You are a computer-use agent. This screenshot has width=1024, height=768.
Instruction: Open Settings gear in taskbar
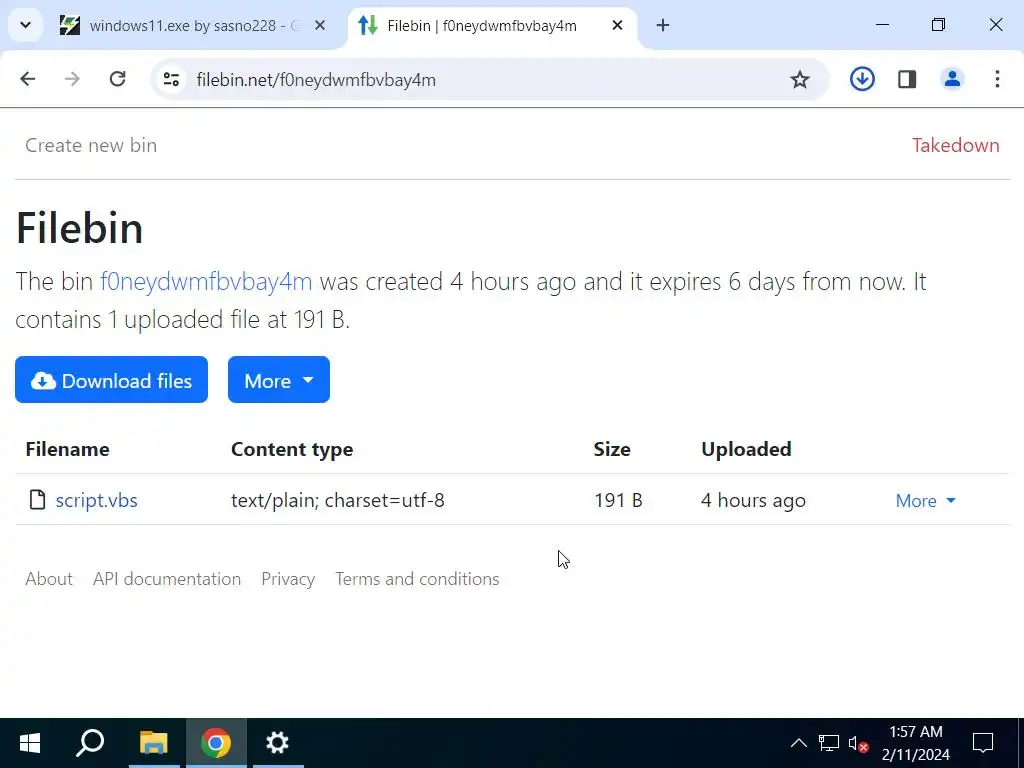click(278, 743)
